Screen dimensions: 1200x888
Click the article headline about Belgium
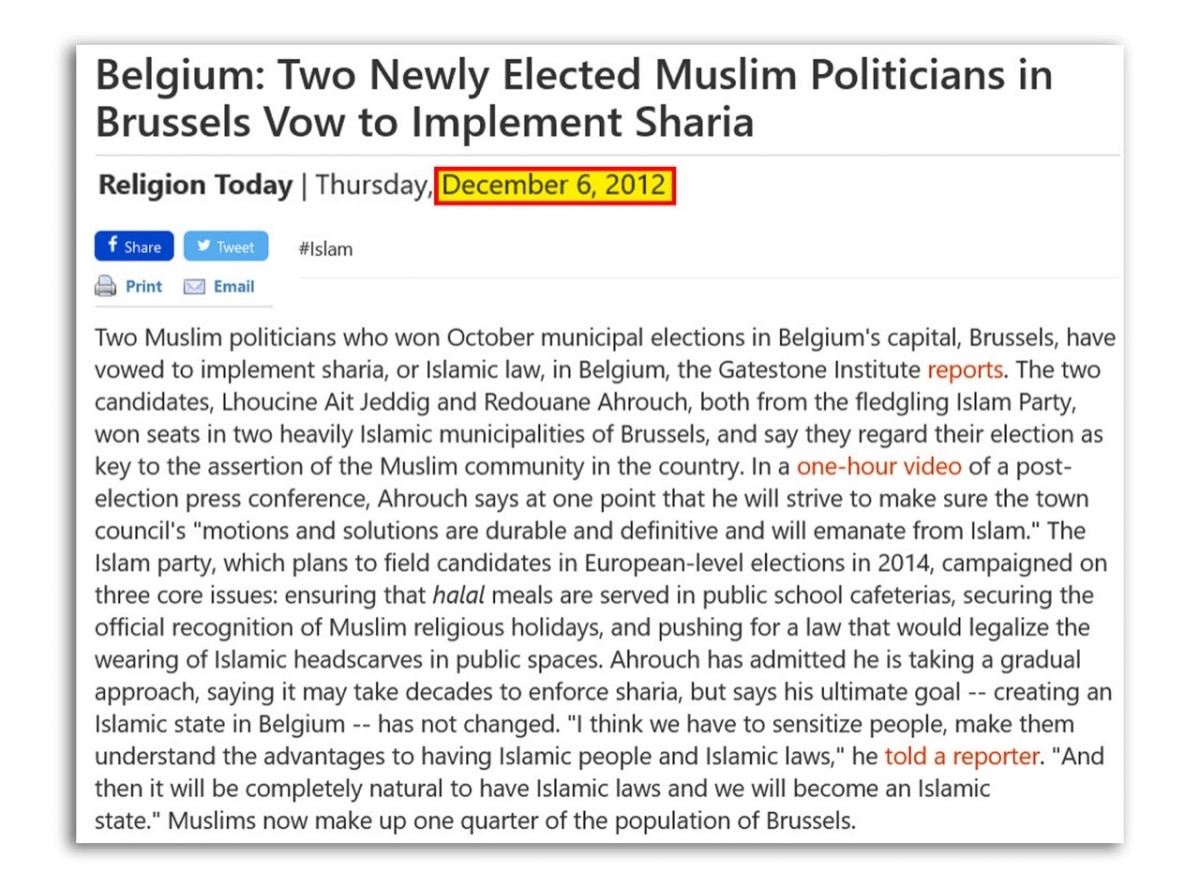pyautogui.click(x=573, y=99)
